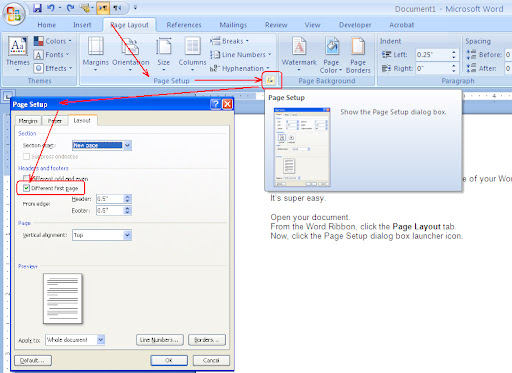Viewport: 512px width, 373px height.
Task: Toggle Suppress endnotes checkbox
Action: tap(26, 156)
